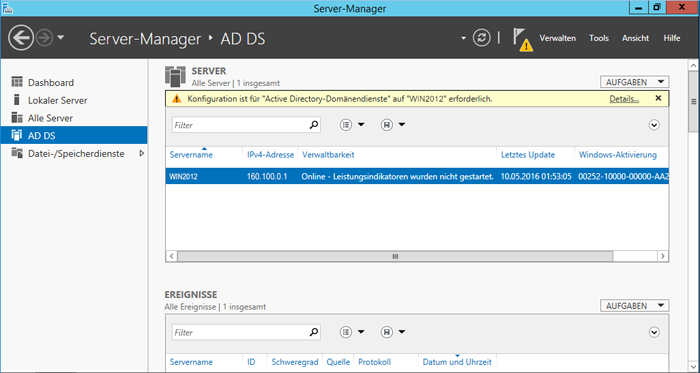This screenshot has height=373, width=700.
Task: Sort events by ID column
Action: (251, 362)
